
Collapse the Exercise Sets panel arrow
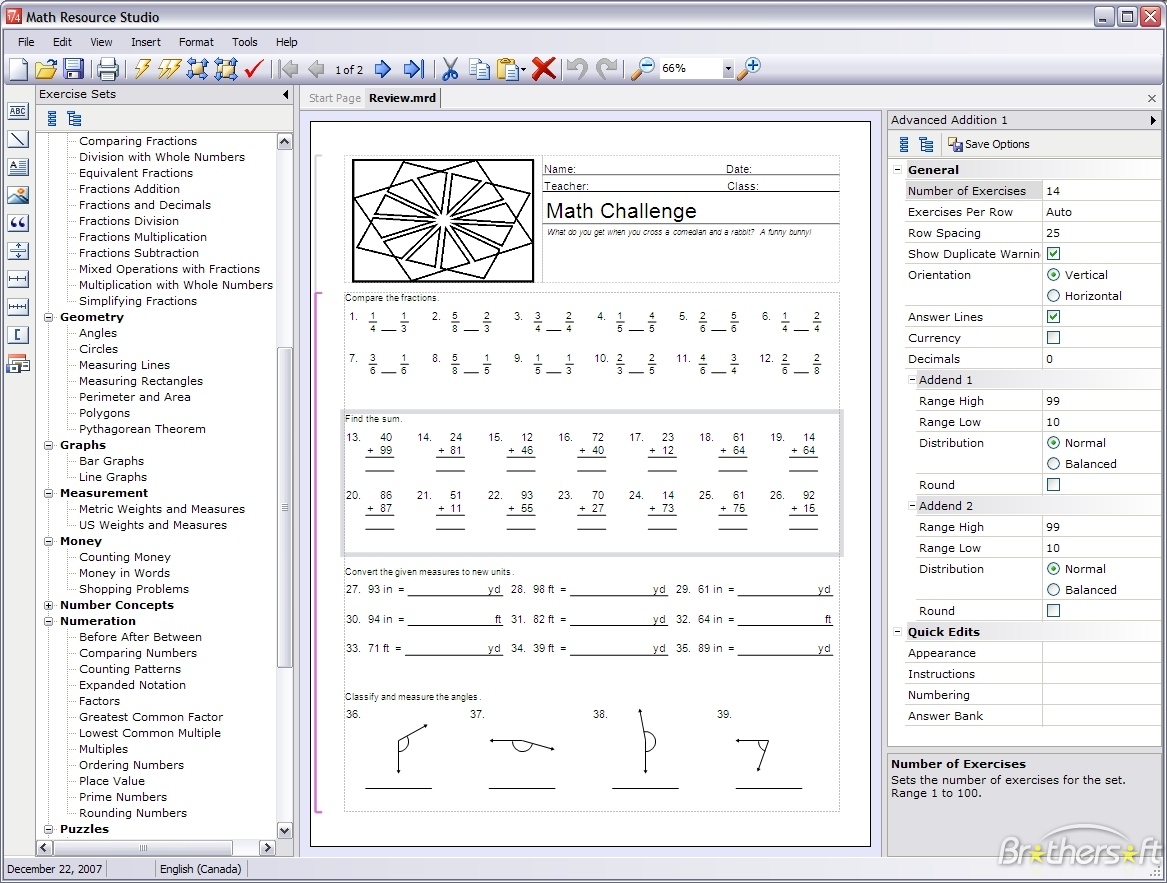coord(286,95)
